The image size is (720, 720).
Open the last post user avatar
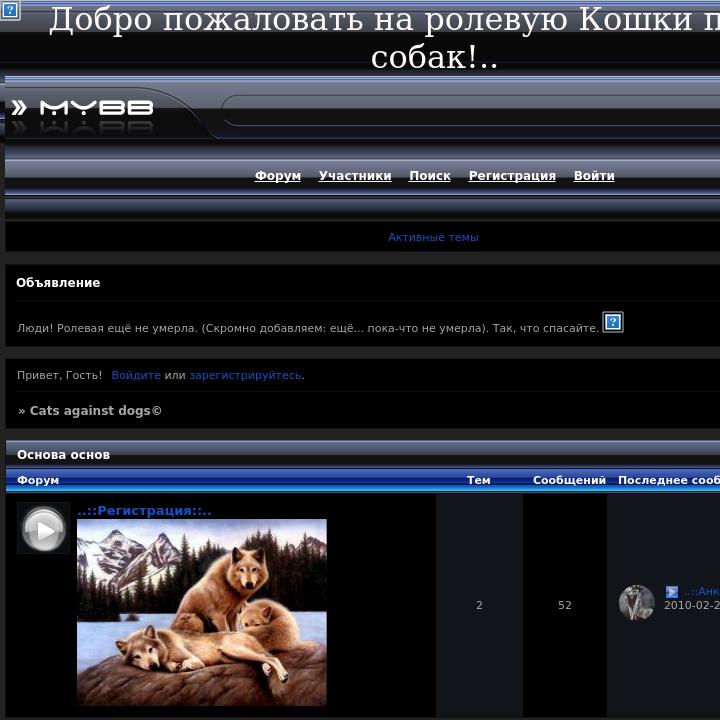pos(636,603)
